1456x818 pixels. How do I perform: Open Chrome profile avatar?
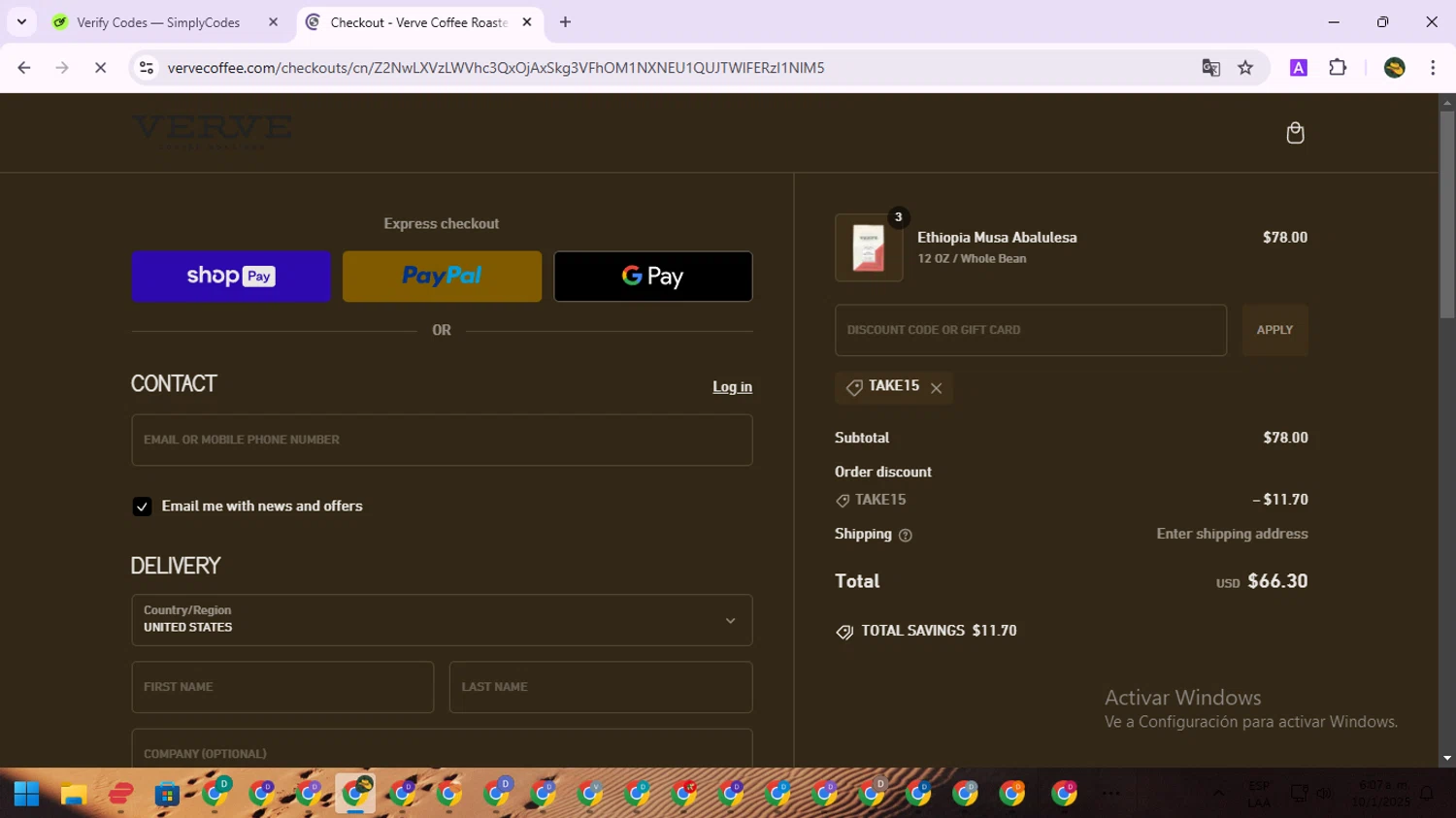(x=1394, y=68)
